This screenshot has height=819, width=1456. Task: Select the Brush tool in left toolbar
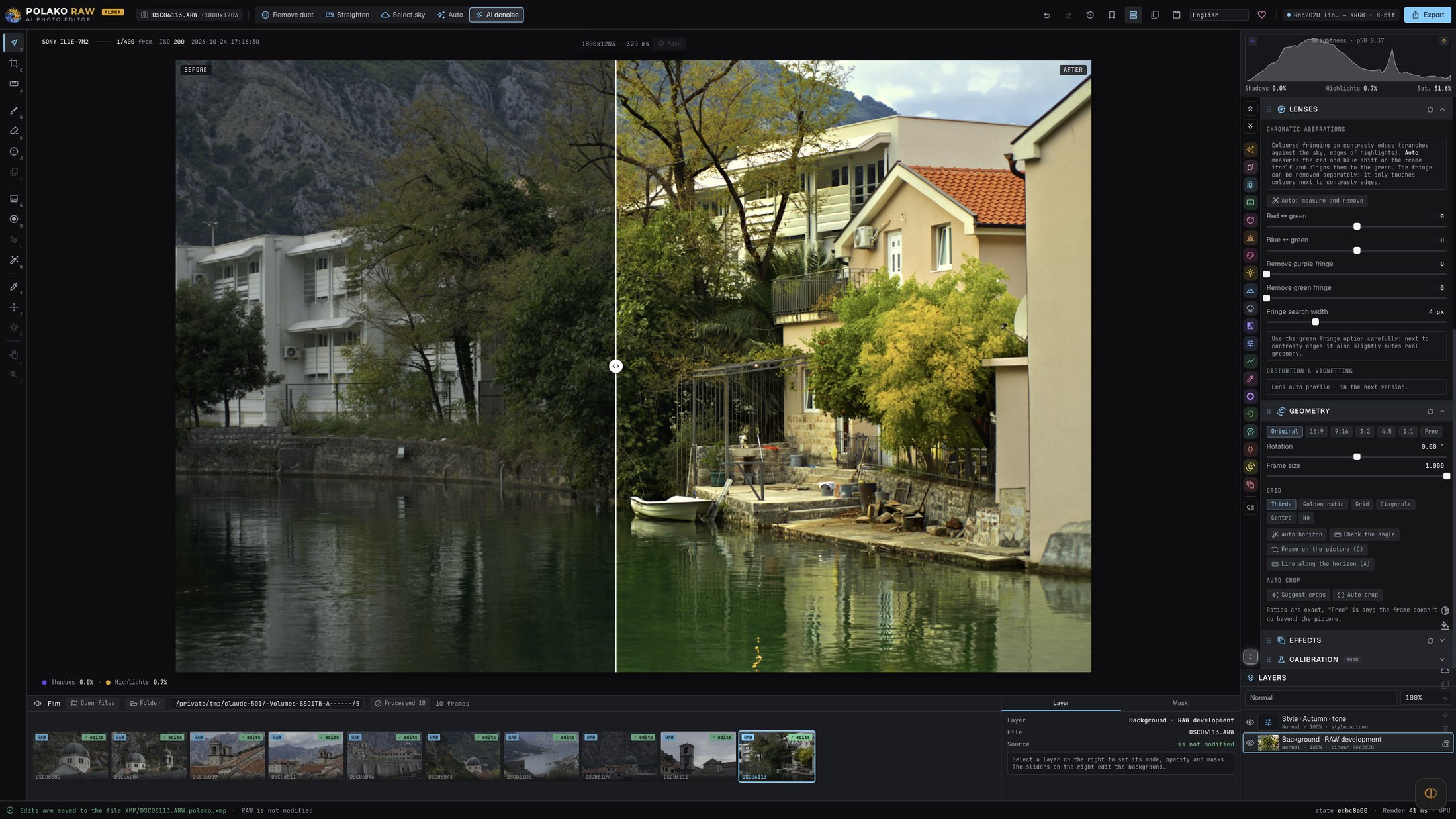[x=14, y=111]
